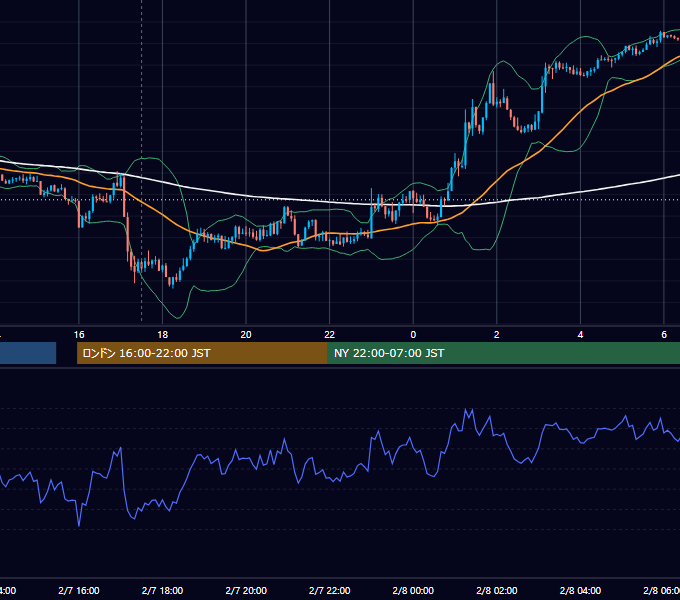Click hour label 22 under price chart
The width and height of the screenshot is (680, 600).
(330, 335)
